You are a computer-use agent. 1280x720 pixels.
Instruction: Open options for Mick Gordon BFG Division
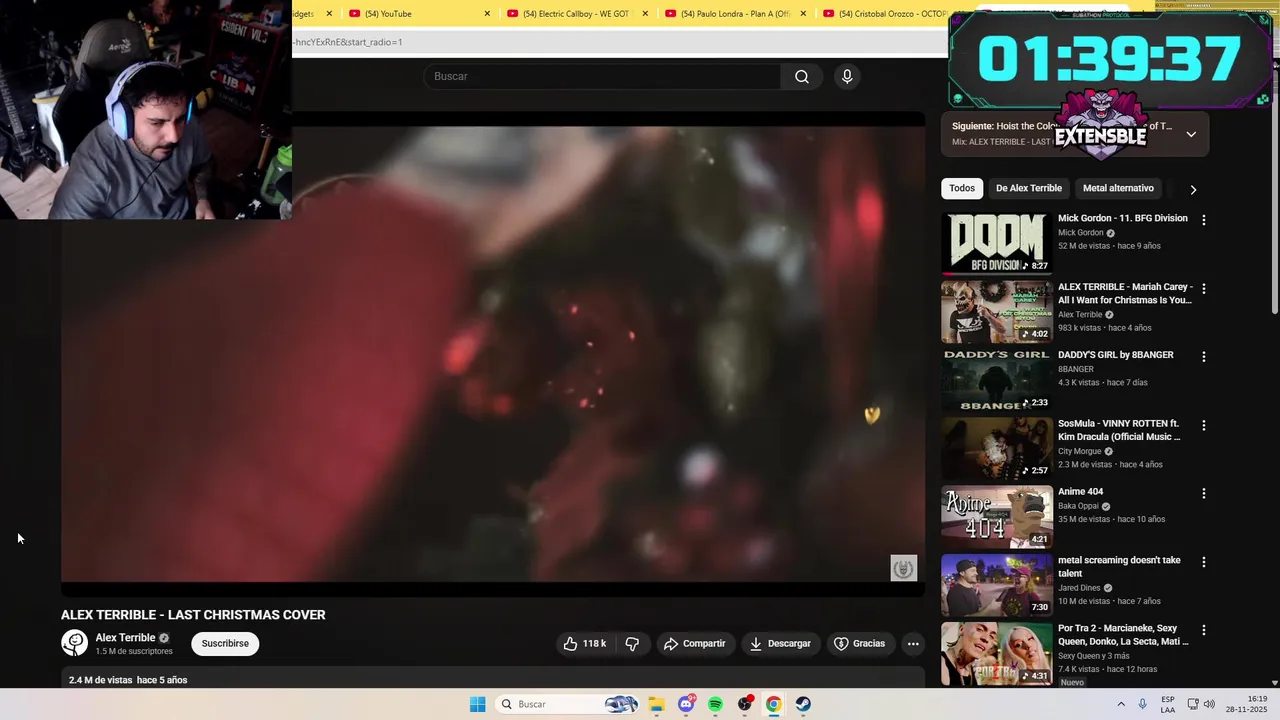tap(1203, 220)
